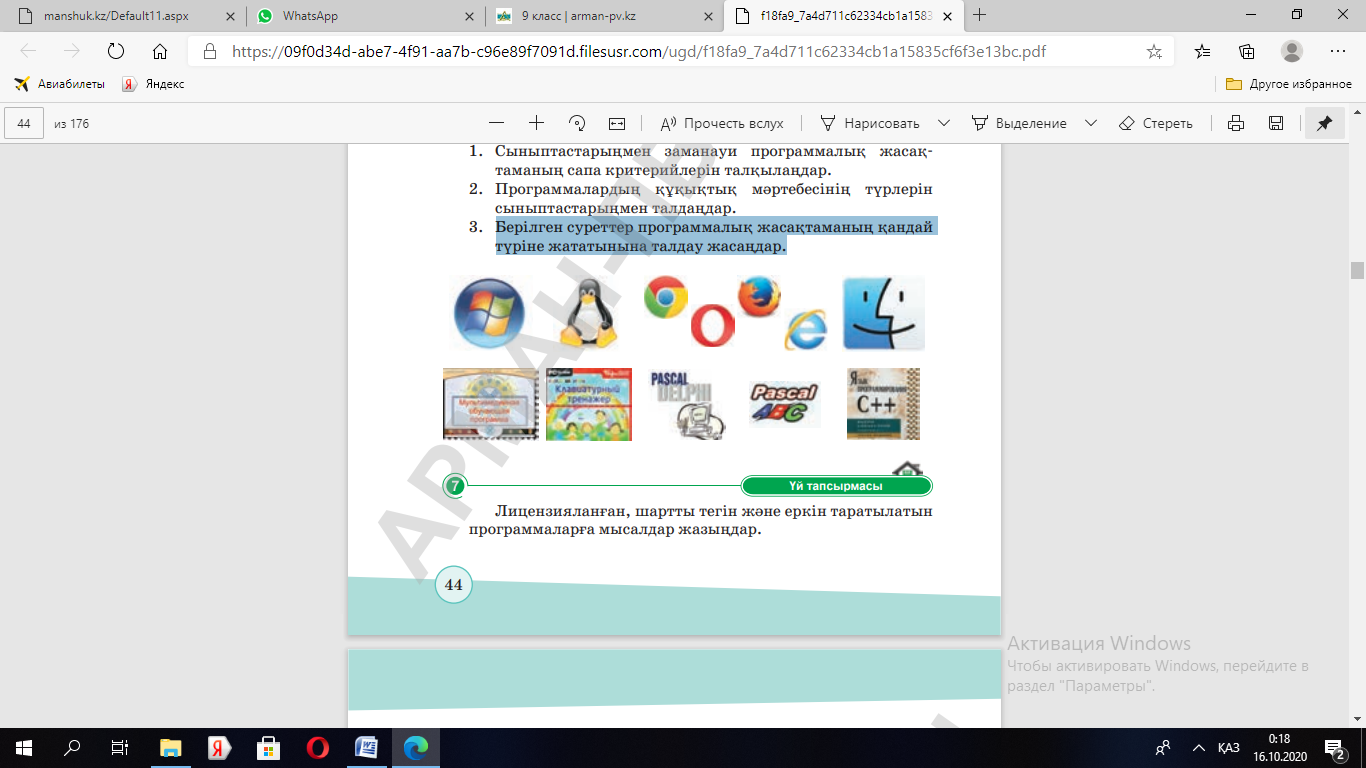Go to the browser home page
The image size is (1366, 768).
click(159, 51)
